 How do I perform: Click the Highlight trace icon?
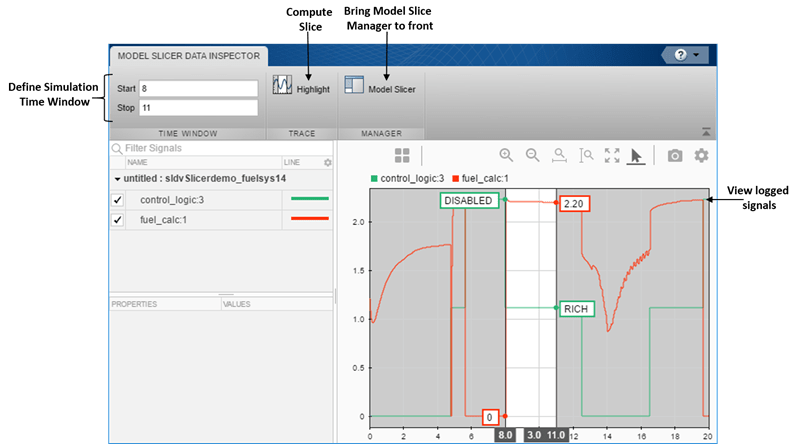click(x=282, y=85)
